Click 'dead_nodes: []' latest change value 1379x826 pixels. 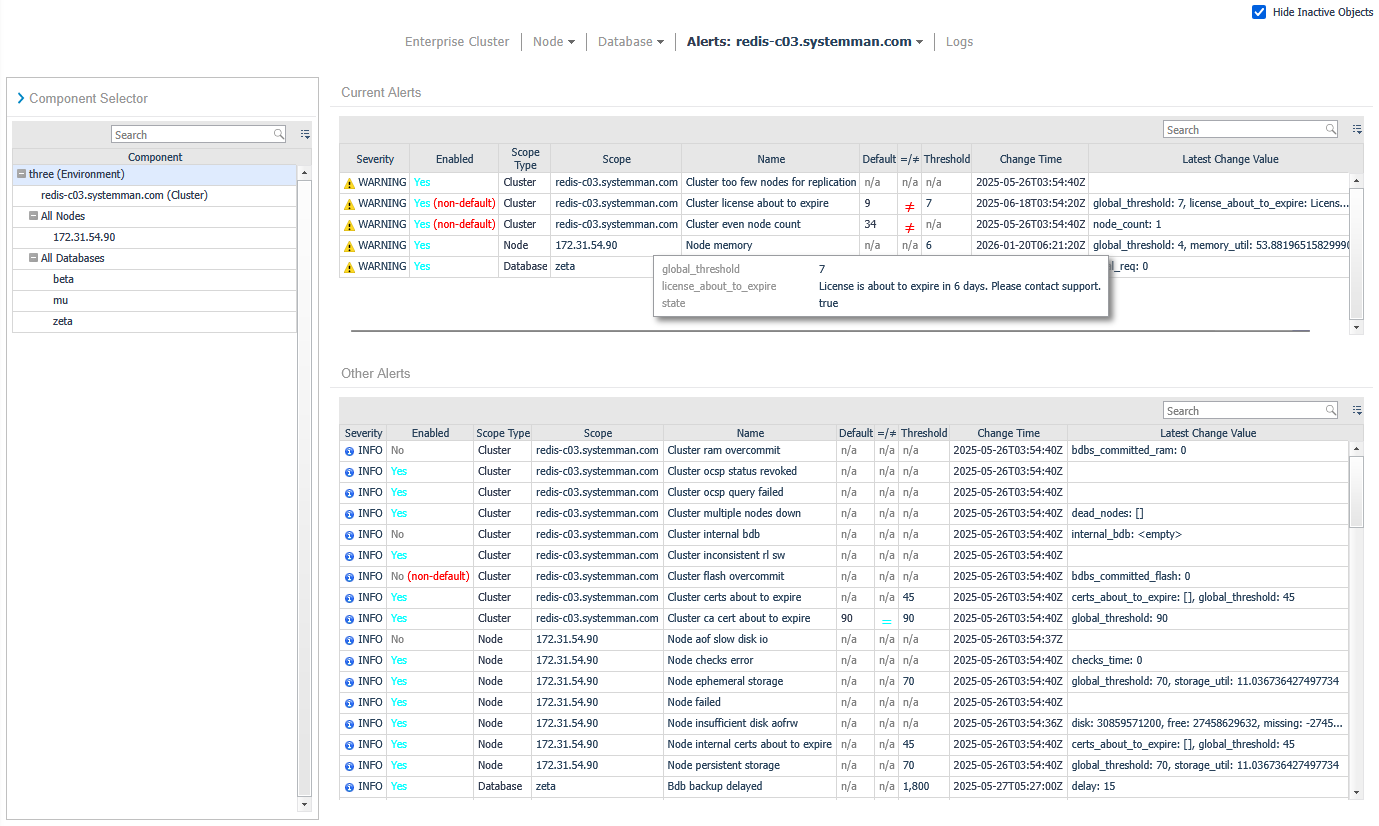point(1107,513)
